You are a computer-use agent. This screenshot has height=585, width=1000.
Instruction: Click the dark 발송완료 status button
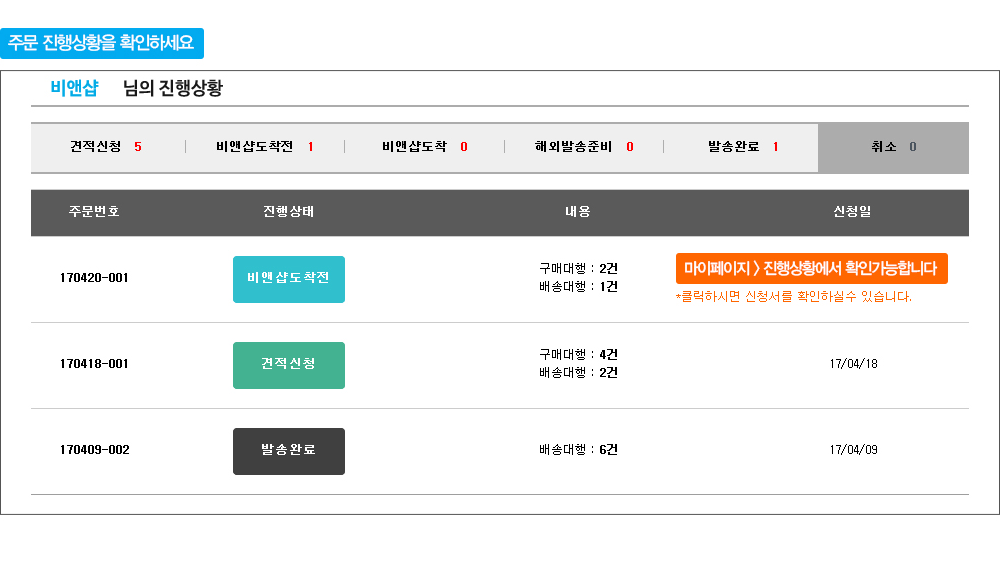tap(289, 451)
